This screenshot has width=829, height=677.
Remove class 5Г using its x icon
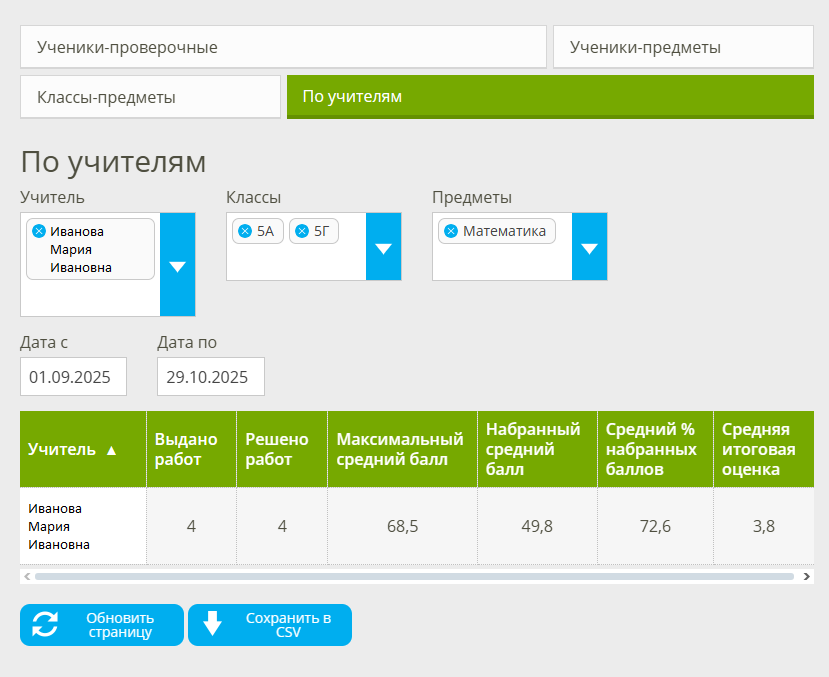303,230
